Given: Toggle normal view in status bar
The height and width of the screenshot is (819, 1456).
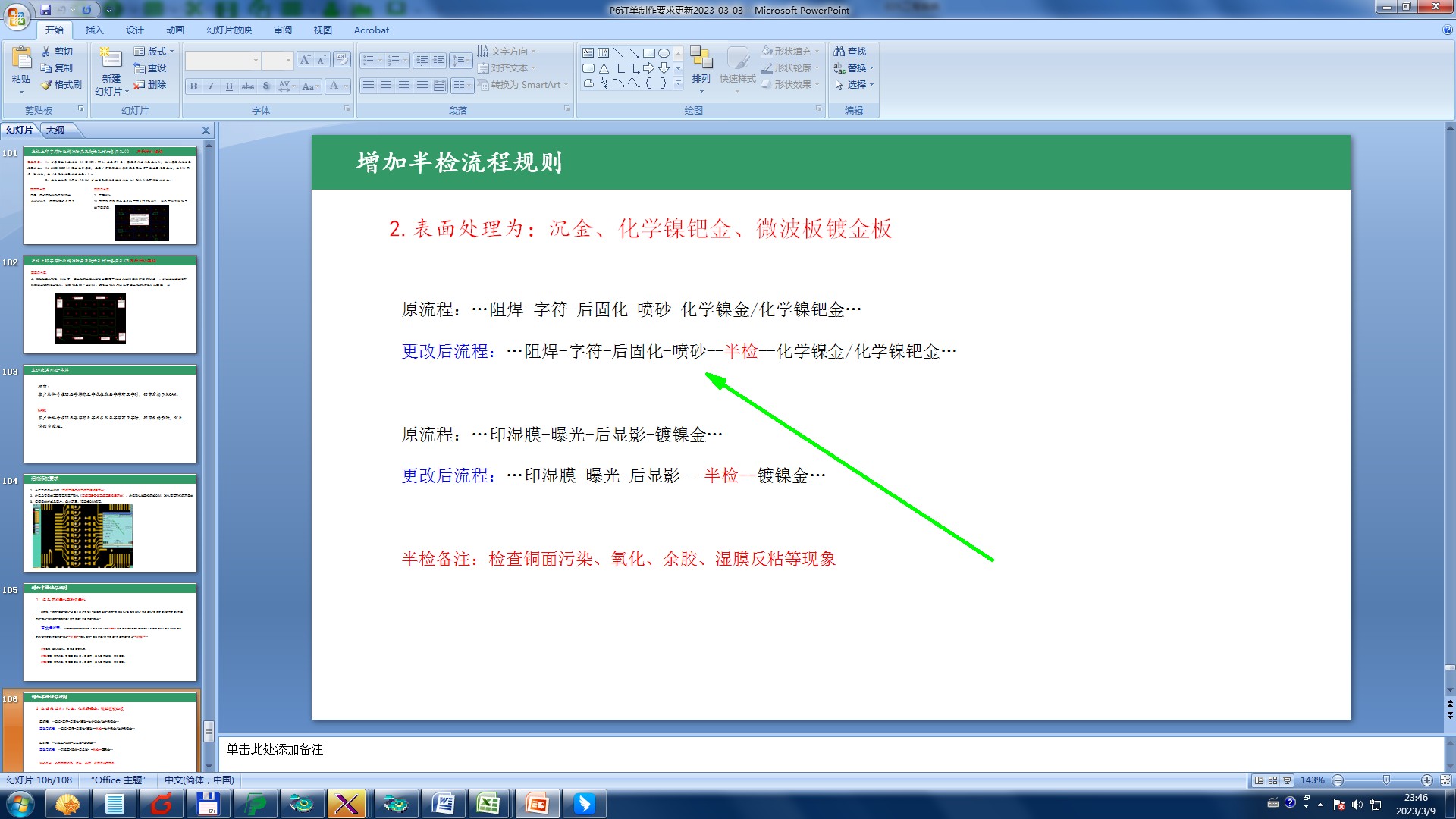Looking at the screenshot, I should pyautogui.click(x=1260, y=780).
